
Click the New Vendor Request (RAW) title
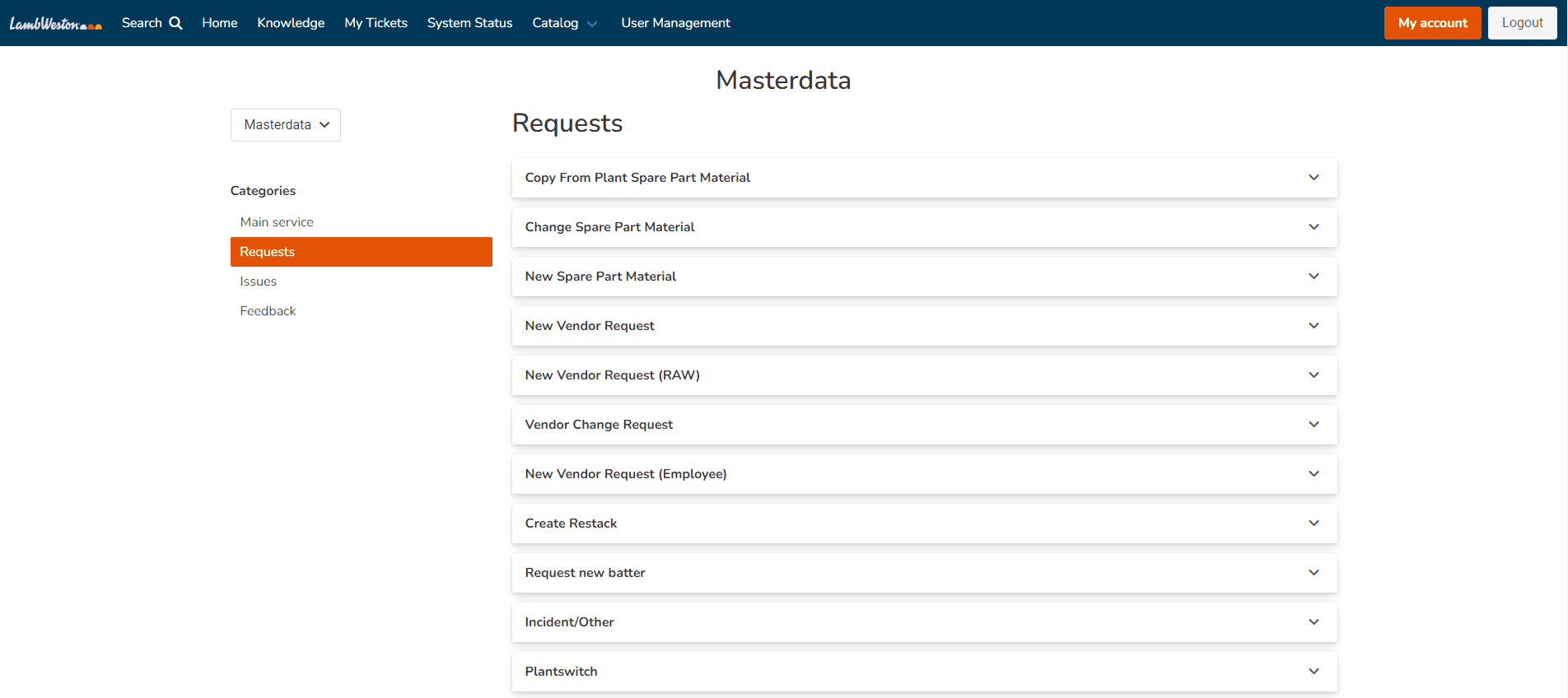tap(612, 375)
